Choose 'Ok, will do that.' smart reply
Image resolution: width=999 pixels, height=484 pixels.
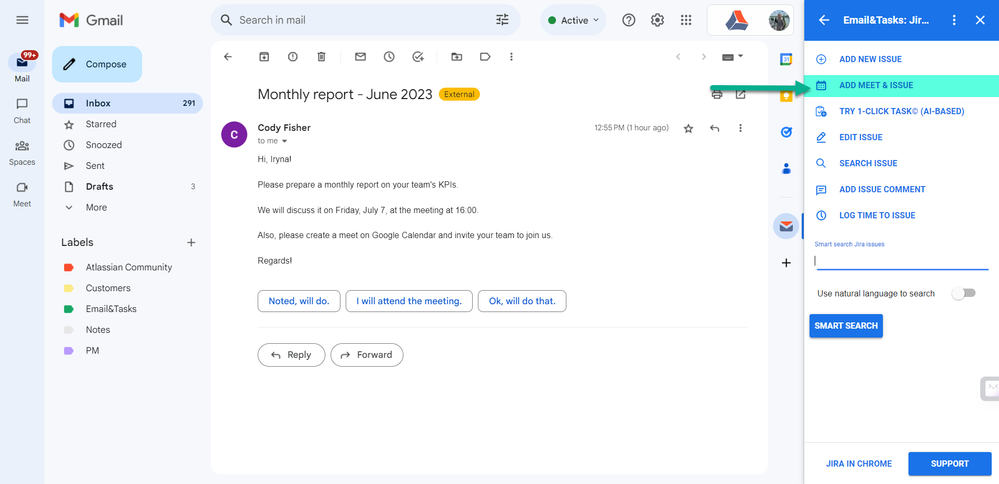point(522,301)
